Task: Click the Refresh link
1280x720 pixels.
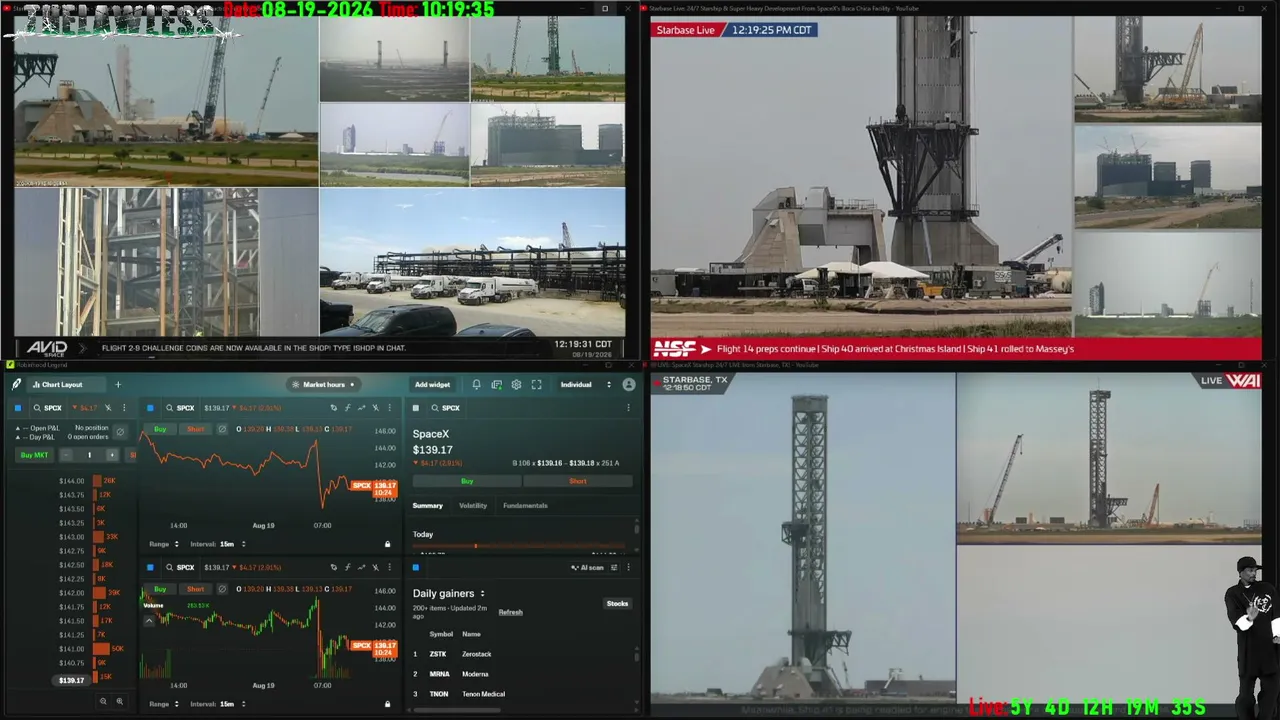Action: coord(510,612)
